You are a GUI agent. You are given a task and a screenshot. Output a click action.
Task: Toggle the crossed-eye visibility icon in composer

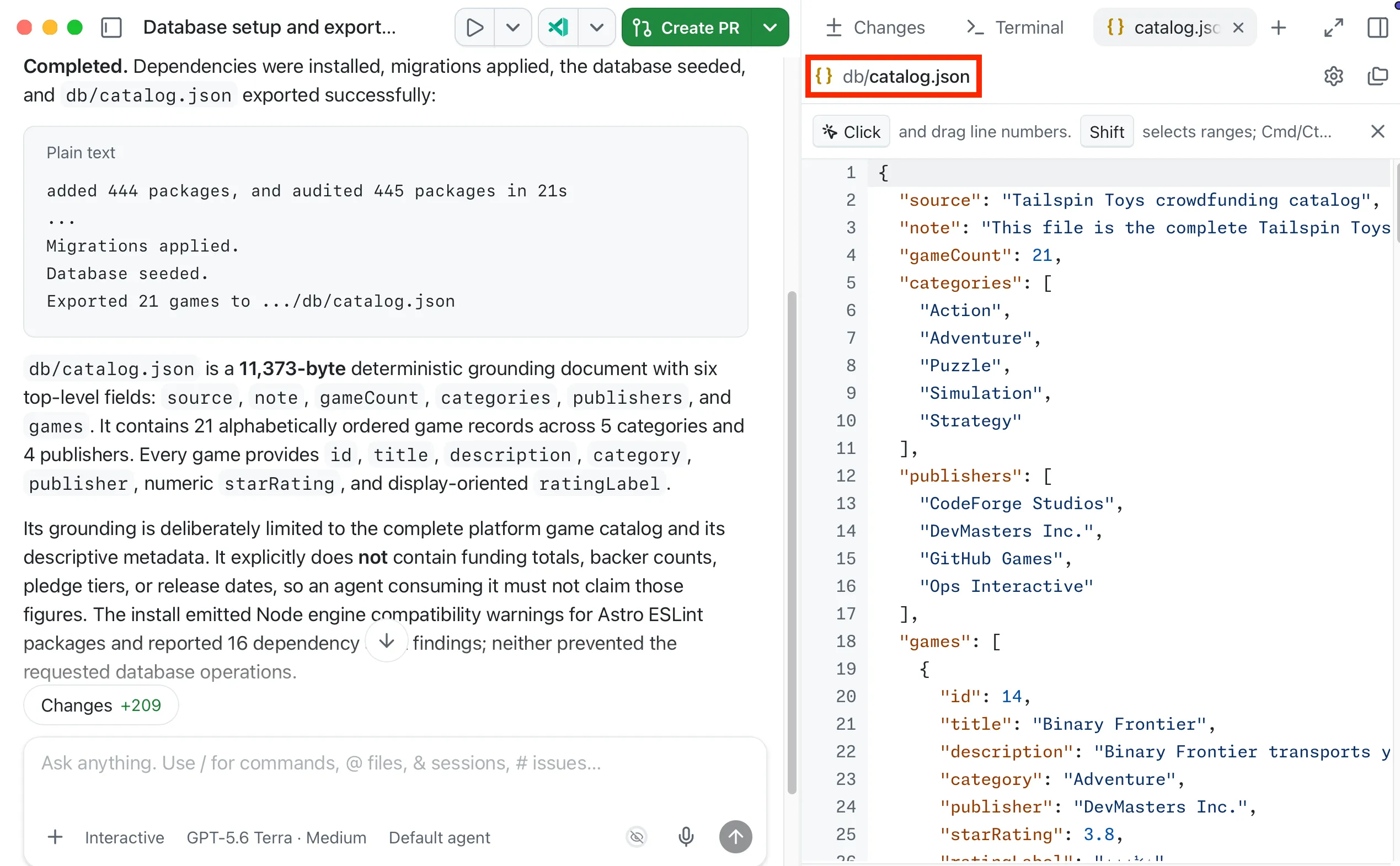pos(636,837)
